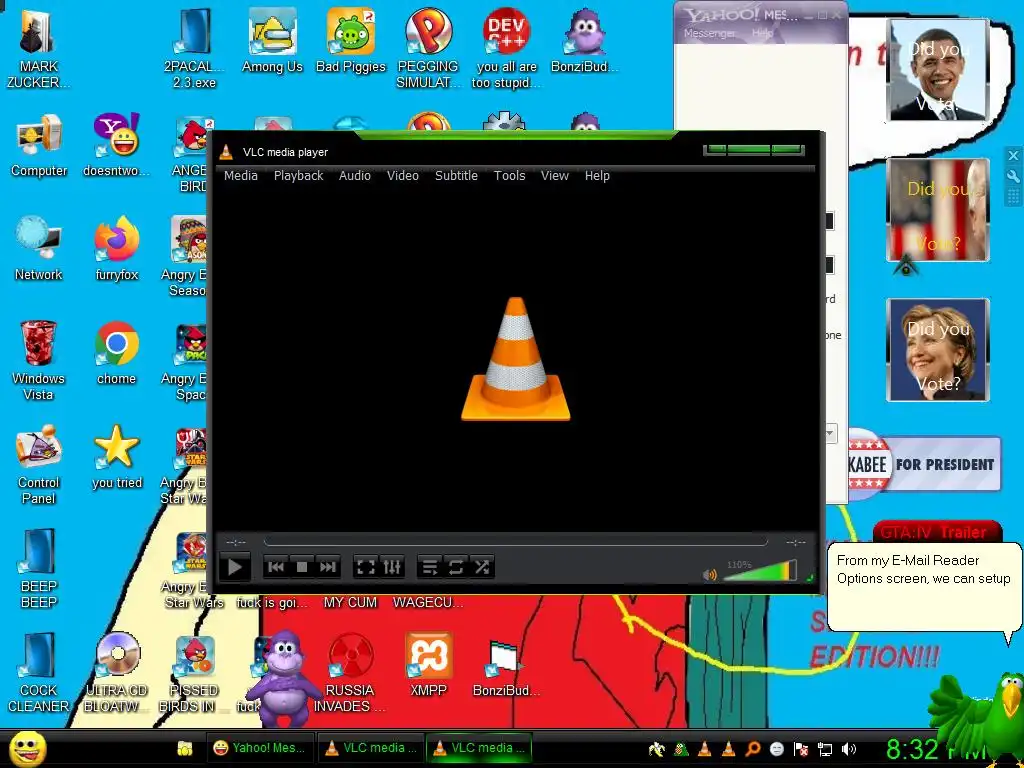The image size is (1024, 768).
Task: Select the bottom BonziBud flag icon
Action: tap(506, 669)
